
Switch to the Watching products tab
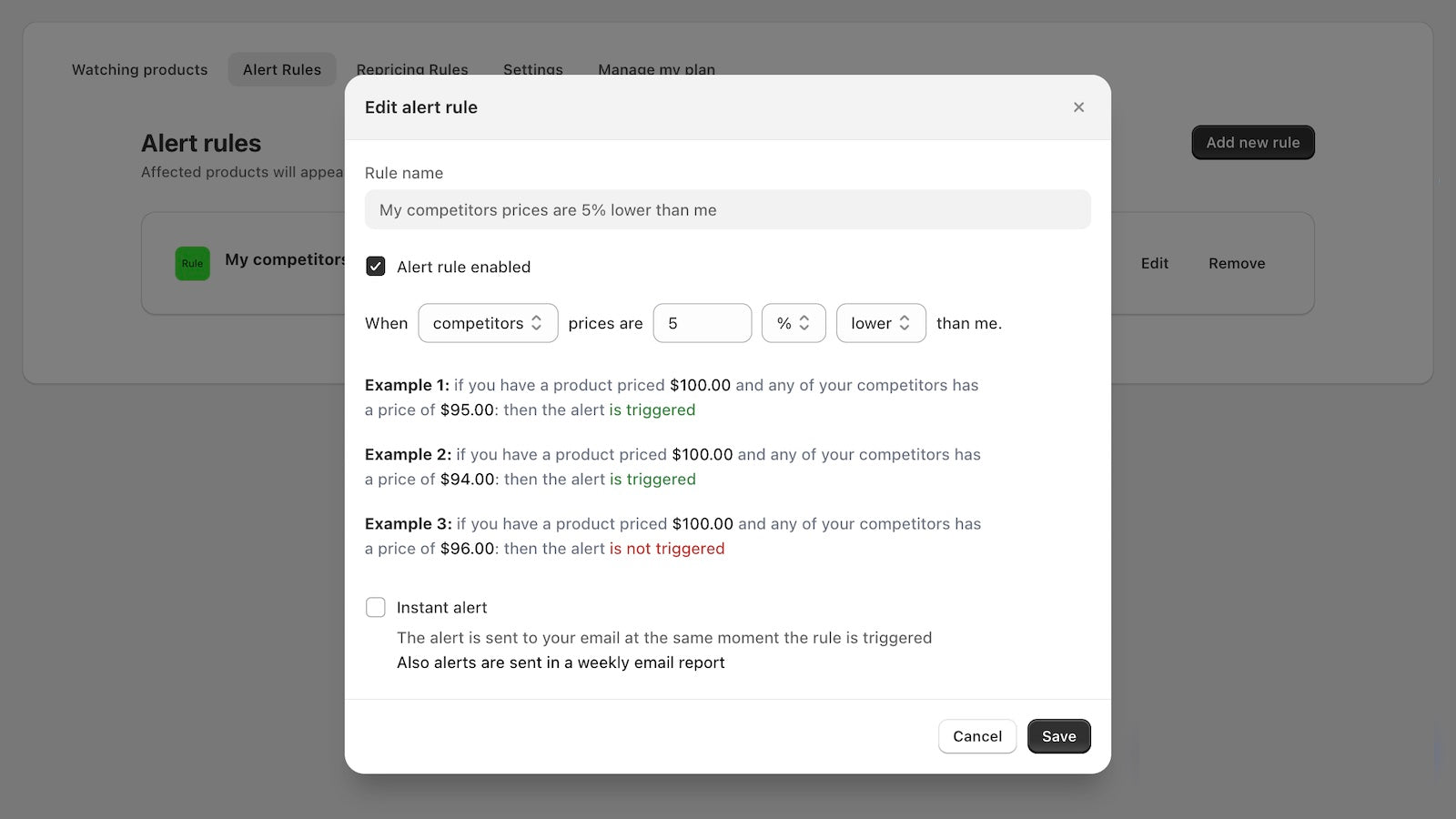point(138,69)
